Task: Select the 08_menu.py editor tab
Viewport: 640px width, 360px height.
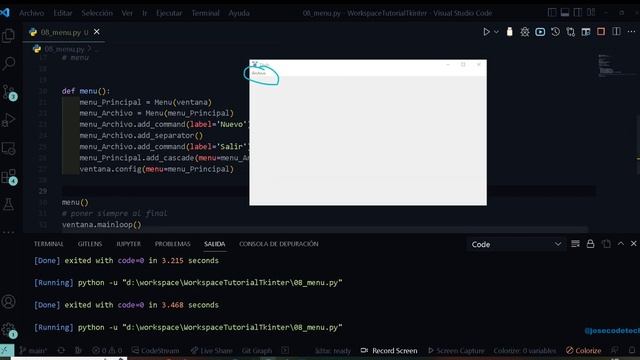Action: (64, 32)
